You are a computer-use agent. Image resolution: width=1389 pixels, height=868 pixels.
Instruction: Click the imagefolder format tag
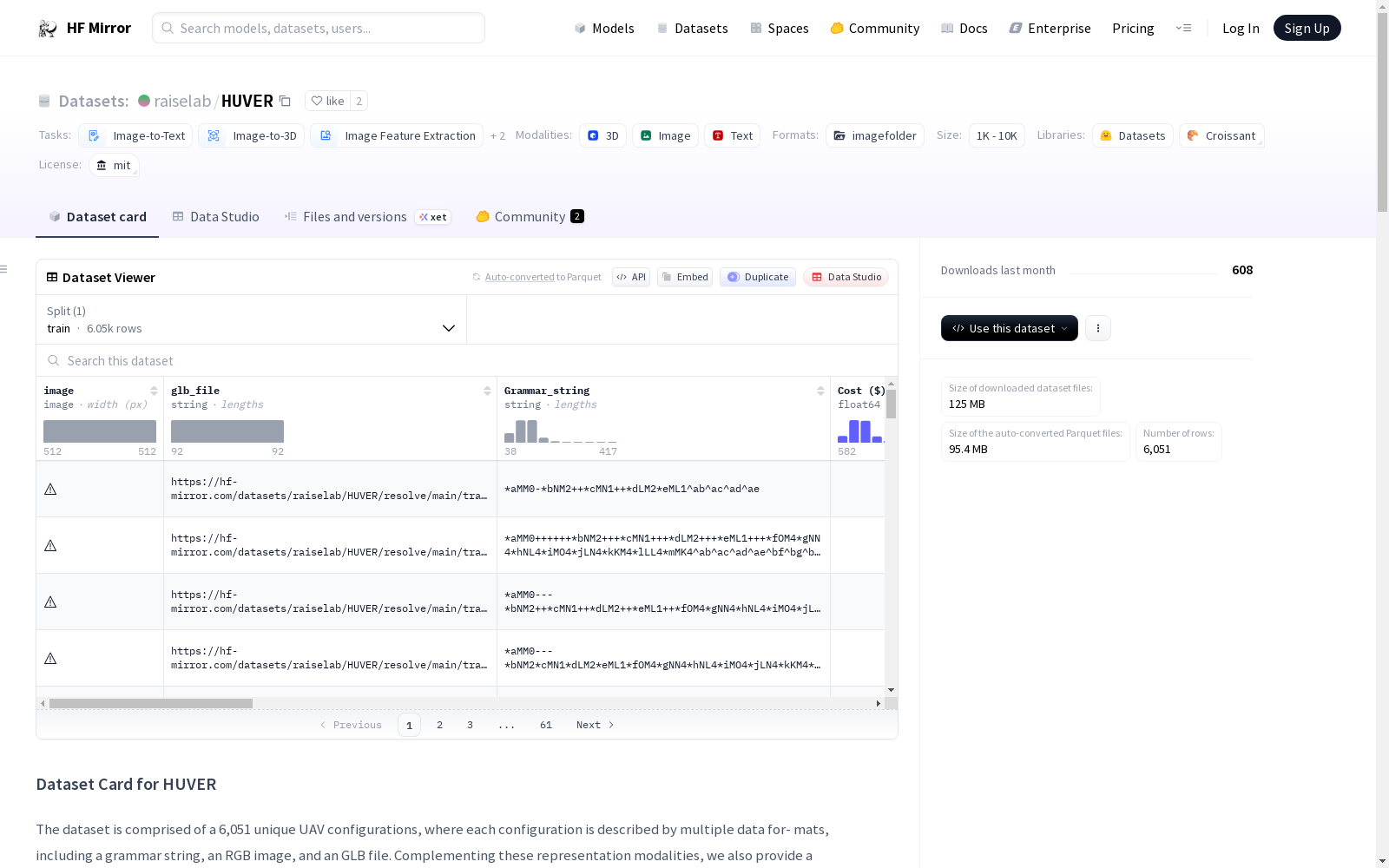coord(875,135)
